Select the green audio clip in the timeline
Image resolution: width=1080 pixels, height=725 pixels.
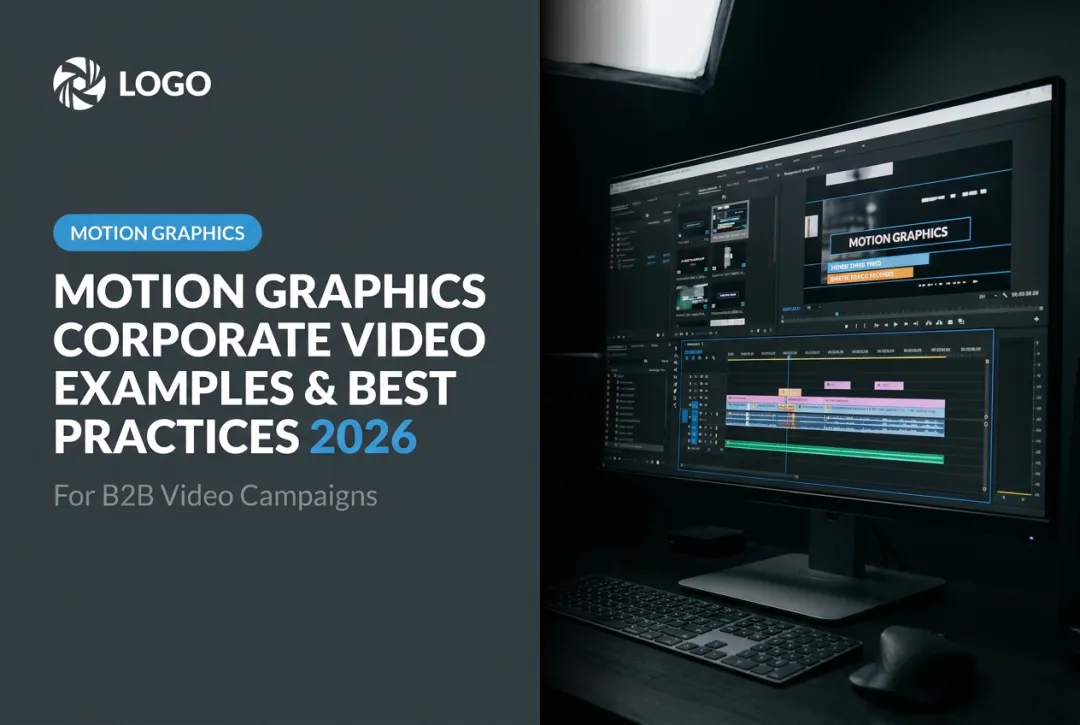835,452
